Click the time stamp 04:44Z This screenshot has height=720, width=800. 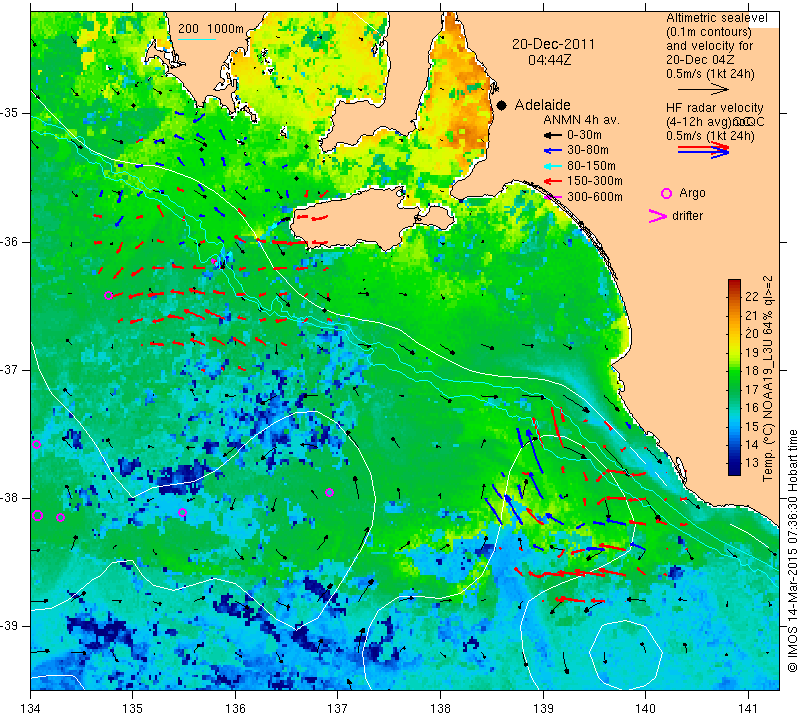coord(549,60)
